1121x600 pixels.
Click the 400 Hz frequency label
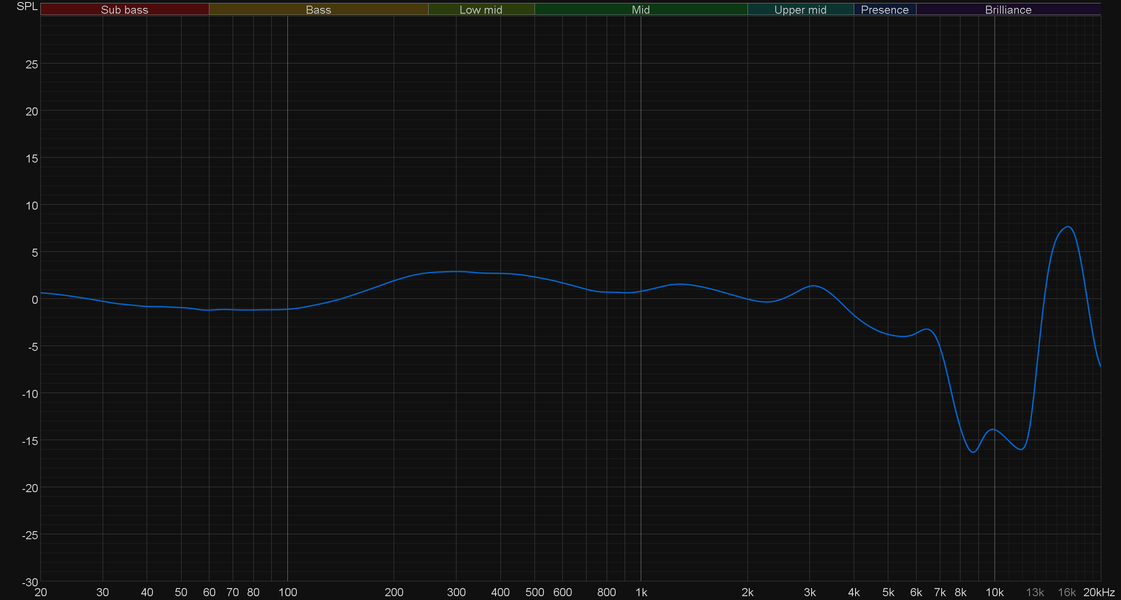[500, 592]
